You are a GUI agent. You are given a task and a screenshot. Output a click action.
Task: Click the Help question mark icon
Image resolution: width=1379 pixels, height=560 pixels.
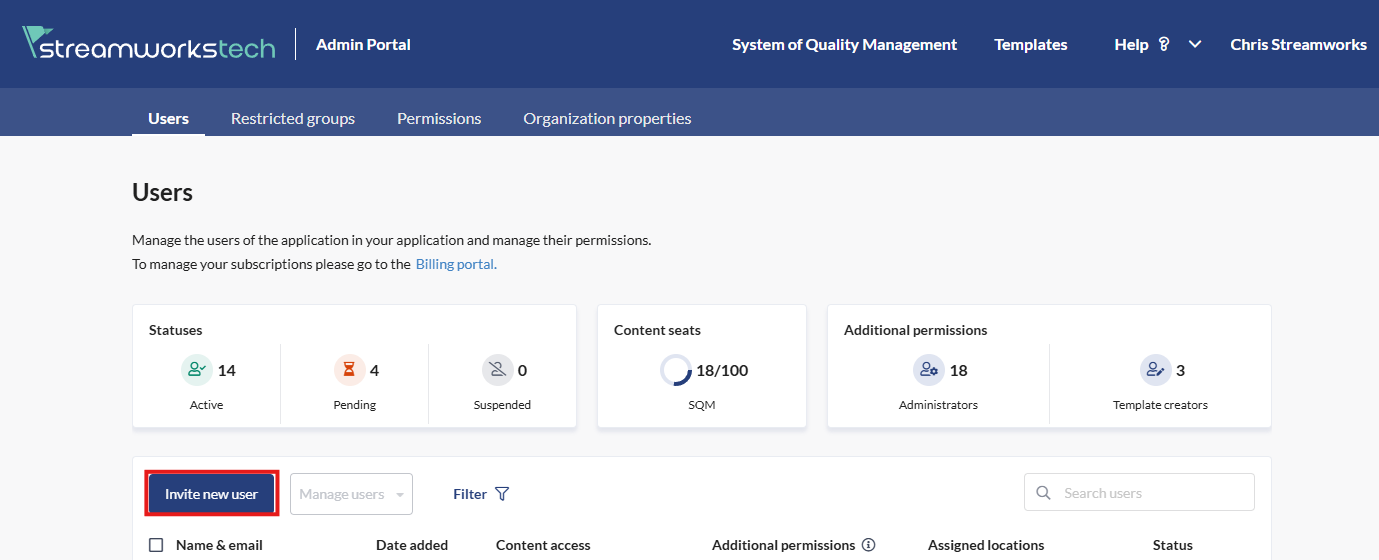click(1164, 44)
